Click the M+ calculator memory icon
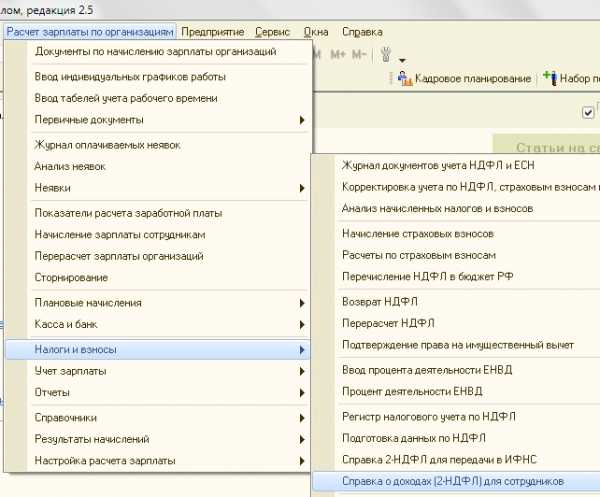Image resolution: width=600 pixels, height=497 pixels. point(338,53)
